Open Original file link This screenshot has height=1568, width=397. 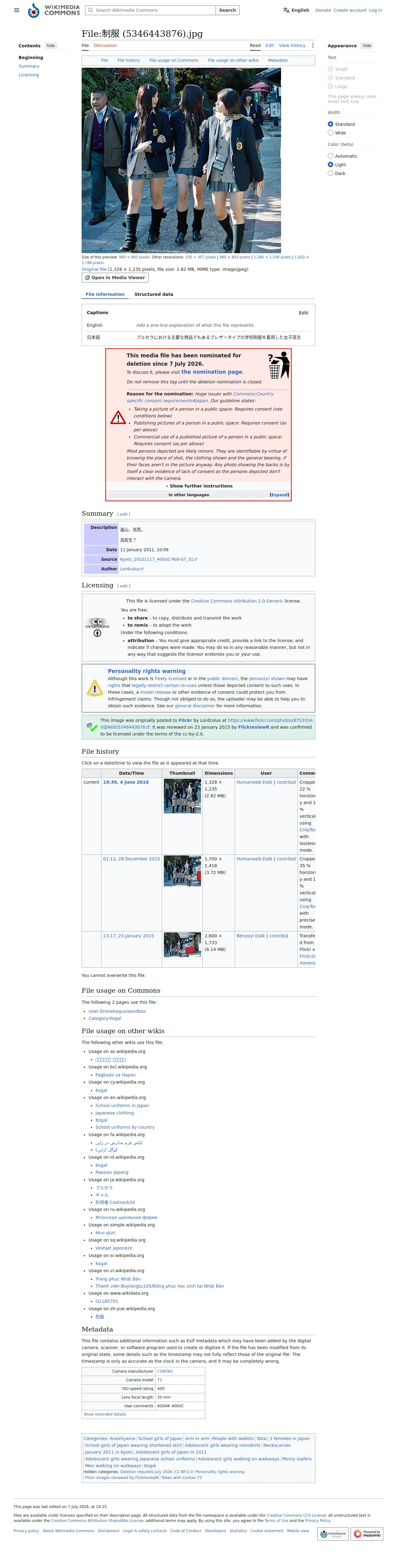click(94, 269)
